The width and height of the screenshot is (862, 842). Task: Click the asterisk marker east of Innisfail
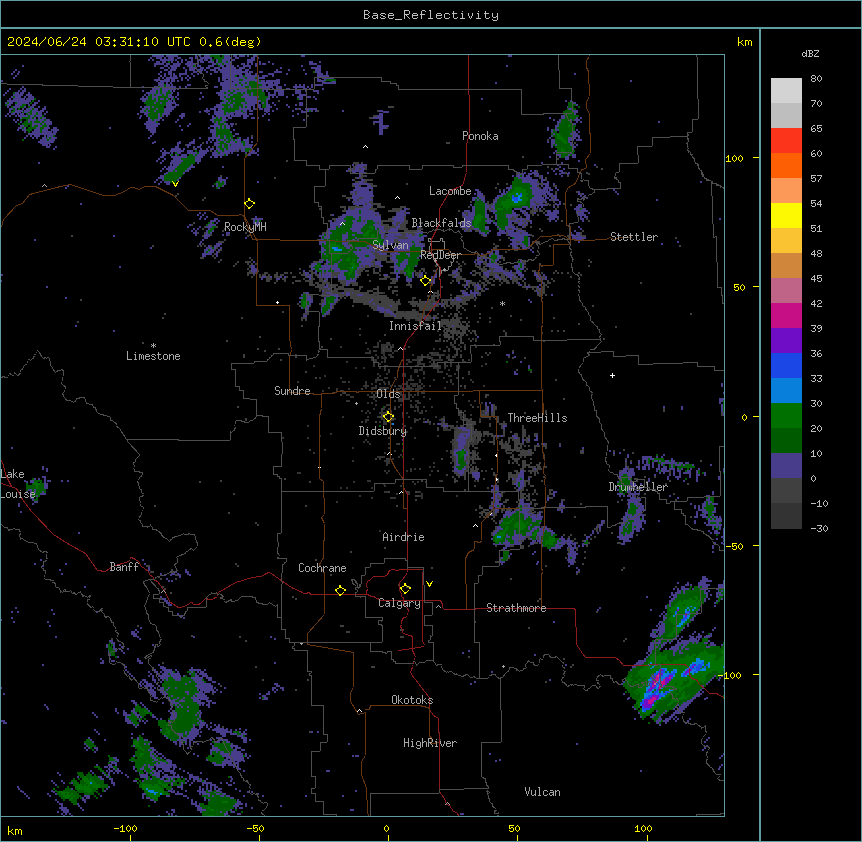502,303
